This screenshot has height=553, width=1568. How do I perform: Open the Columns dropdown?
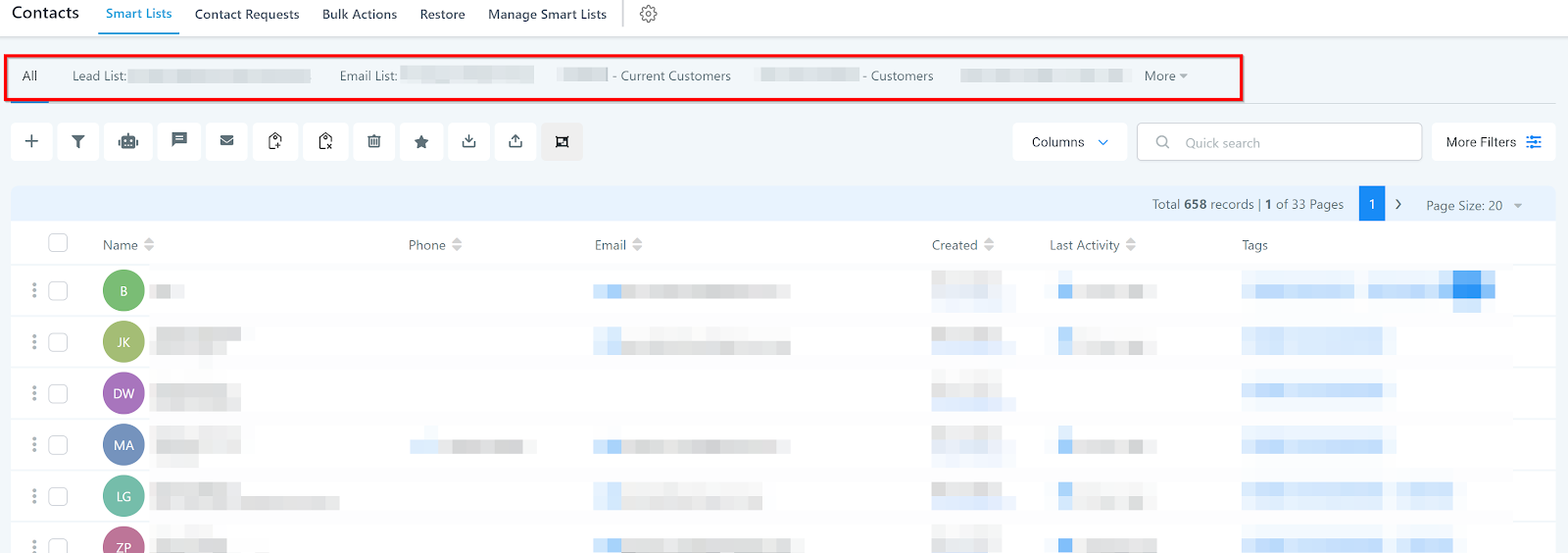coord(1069,142)
